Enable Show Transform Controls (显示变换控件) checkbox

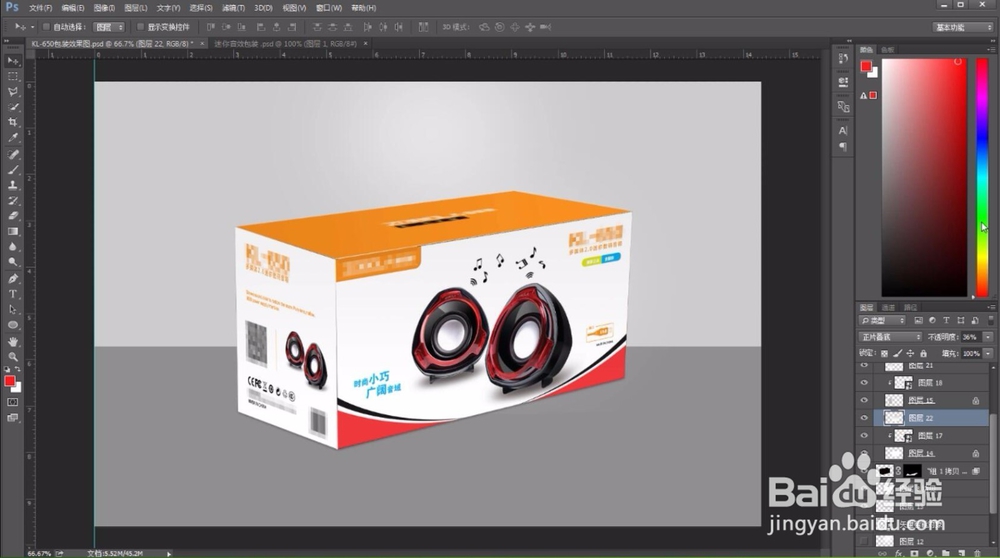[140, 27]
